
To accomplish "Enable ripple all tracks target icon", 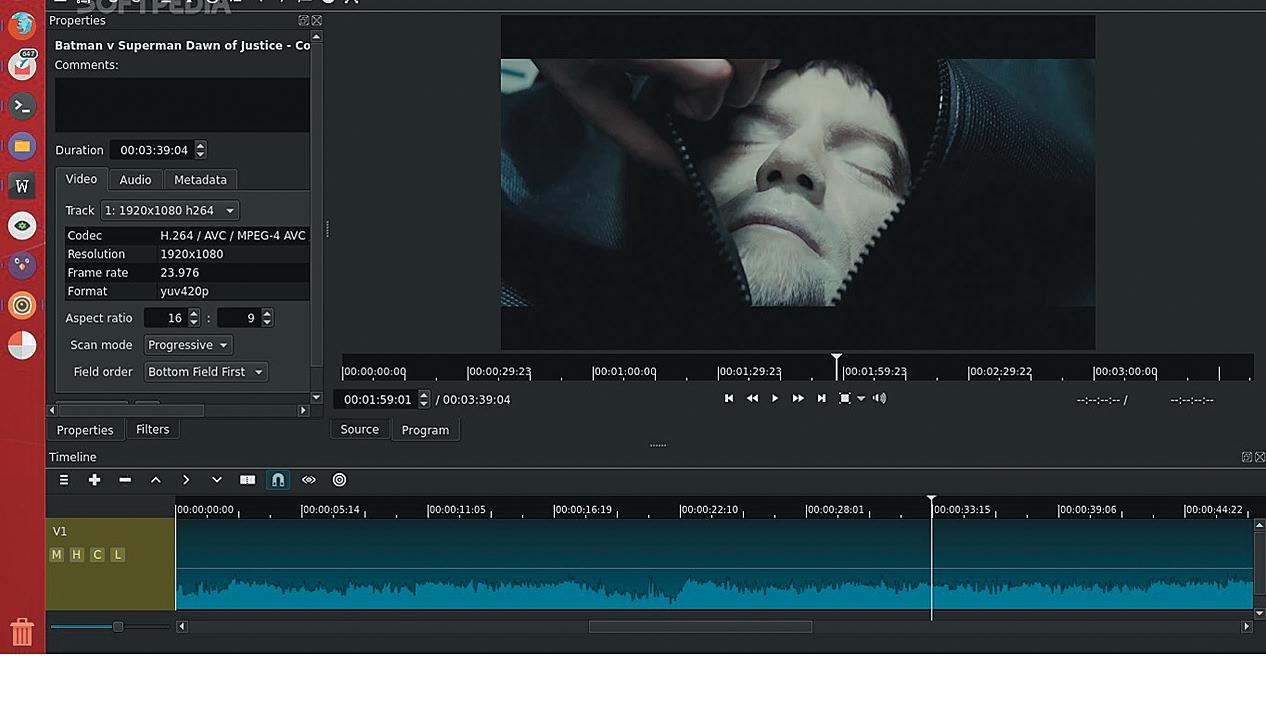I will click(x=339, y=480).
